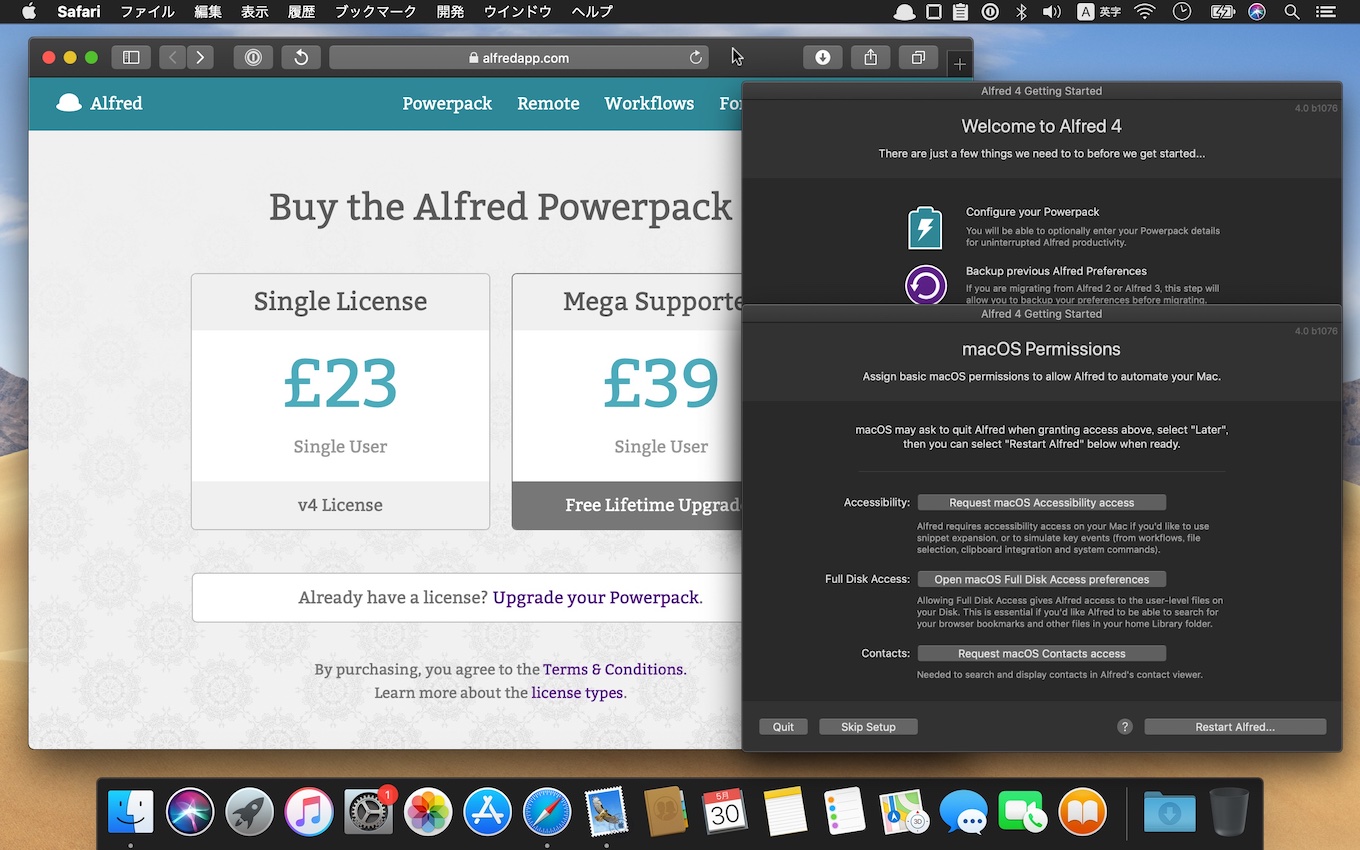Open the Safari menu
The height and width of the screenshot is (850, 1360).
[79, 12]
